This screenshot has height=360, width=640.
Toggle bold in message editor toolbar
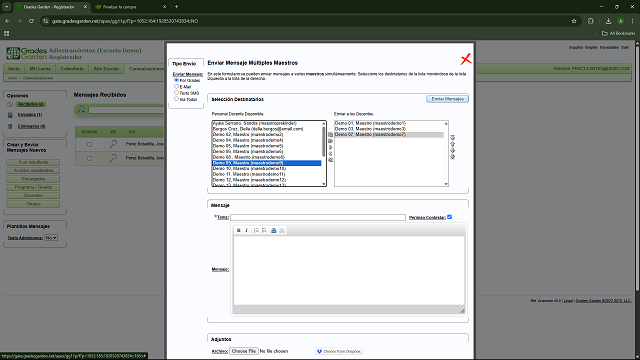pos(239,231)
